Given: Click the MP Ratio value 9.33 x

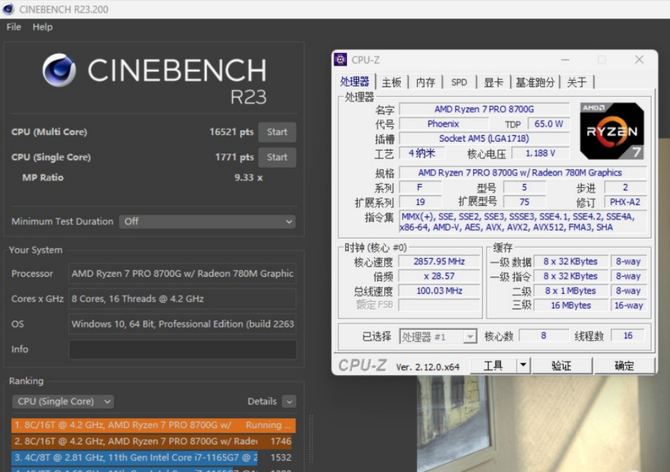Looking at the screenshot, I should [x=248, y=178].
